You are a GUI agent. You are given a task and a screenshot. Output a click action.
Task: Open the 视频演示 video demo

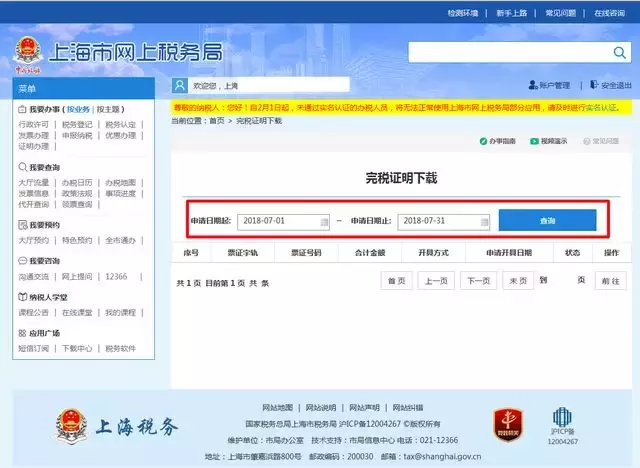tap(549, 141)
